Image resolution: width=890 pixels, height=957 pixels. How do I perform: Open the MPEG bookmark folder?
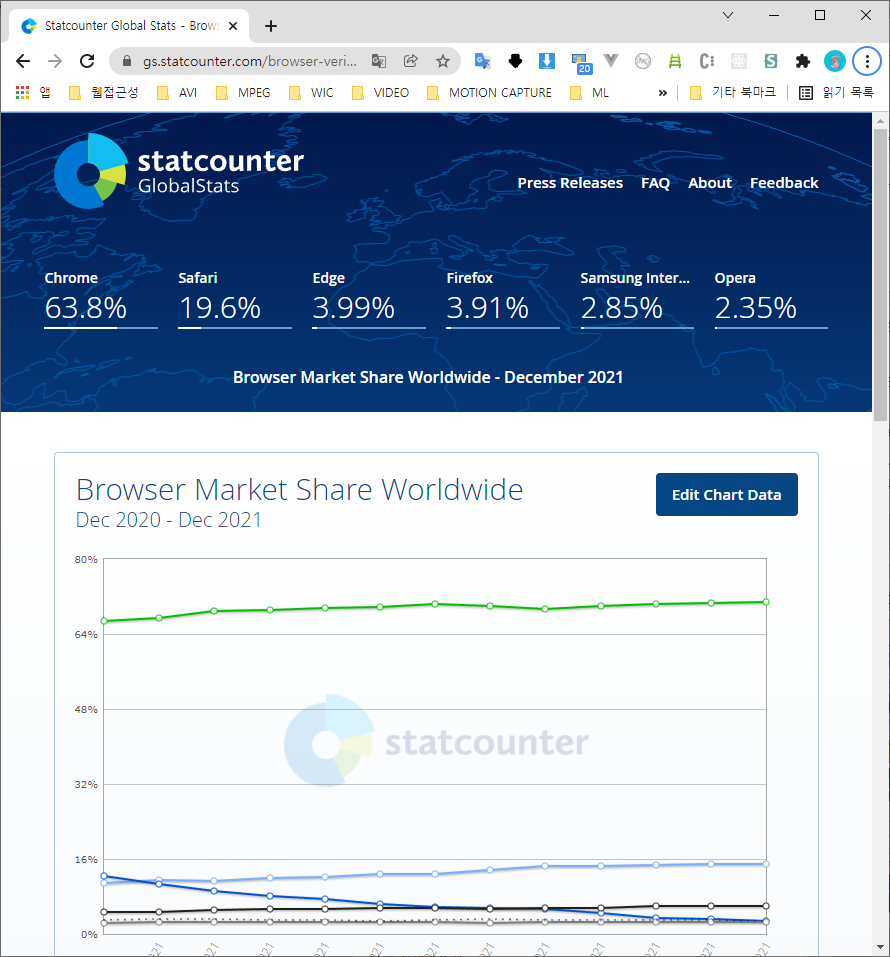point(243,92)
